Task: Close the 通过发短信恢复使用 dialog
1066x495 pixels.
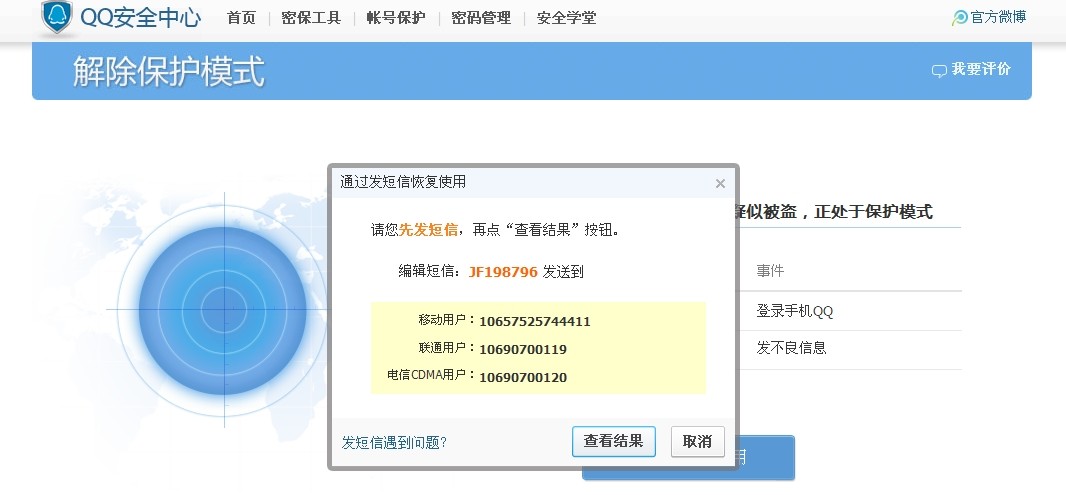Action: pos(721,184)
